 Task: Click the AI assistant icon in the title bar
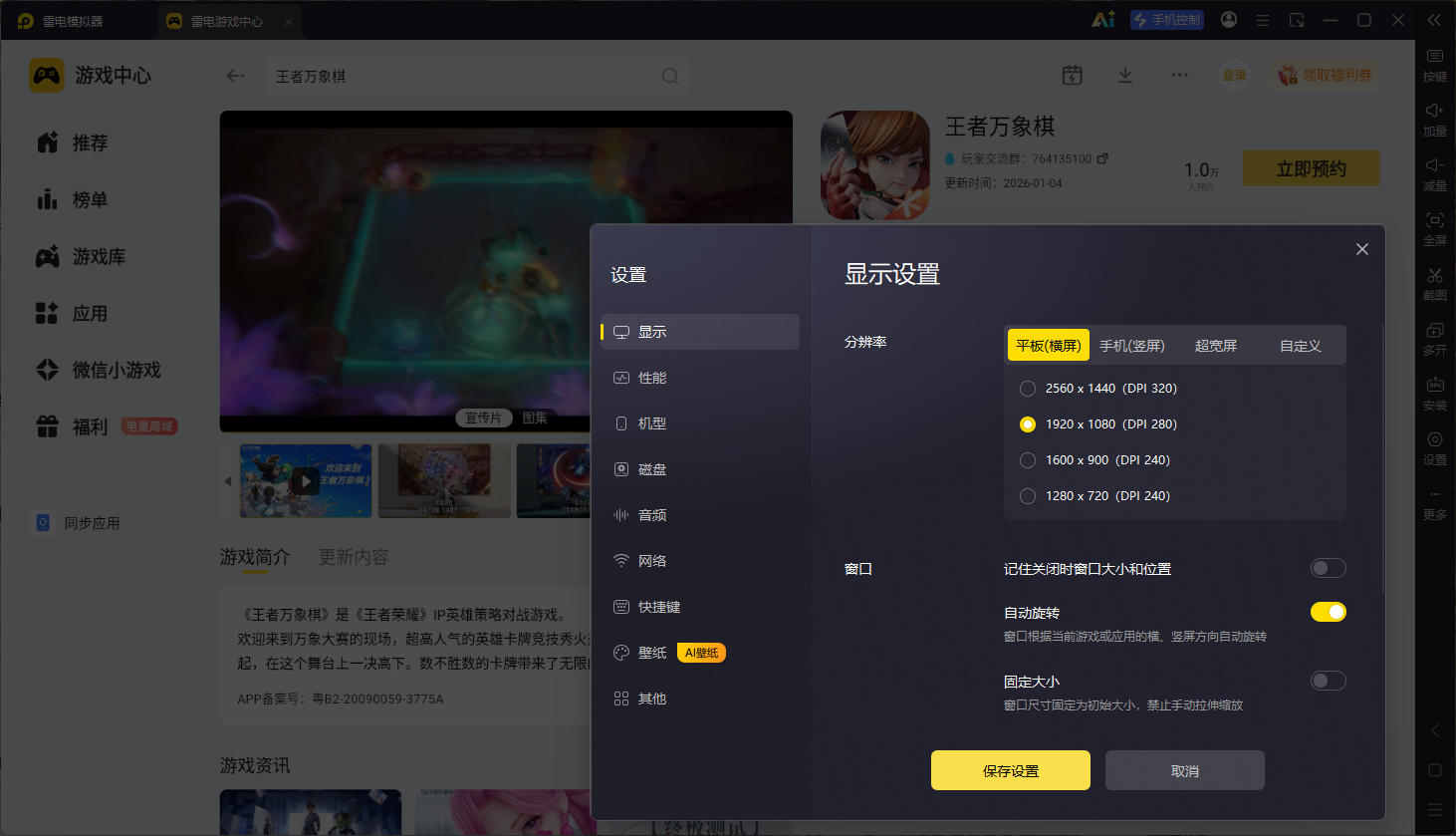[1103, 20]
